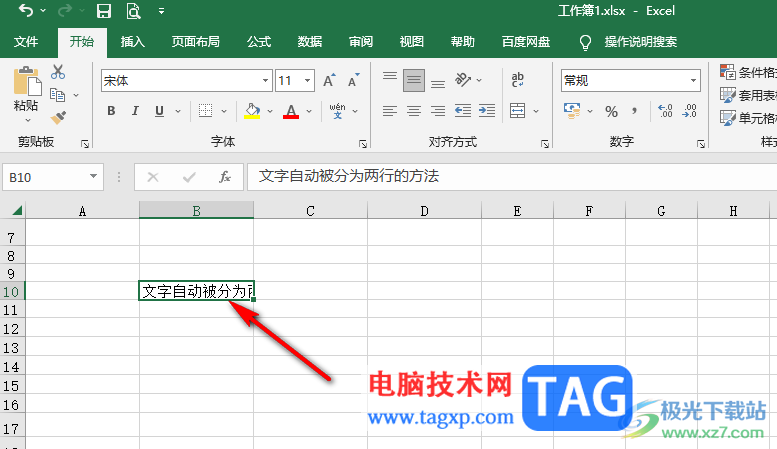Open Number format dialog launcher
This screenshot has height=449, width=777.
click(x=701, y=144)
